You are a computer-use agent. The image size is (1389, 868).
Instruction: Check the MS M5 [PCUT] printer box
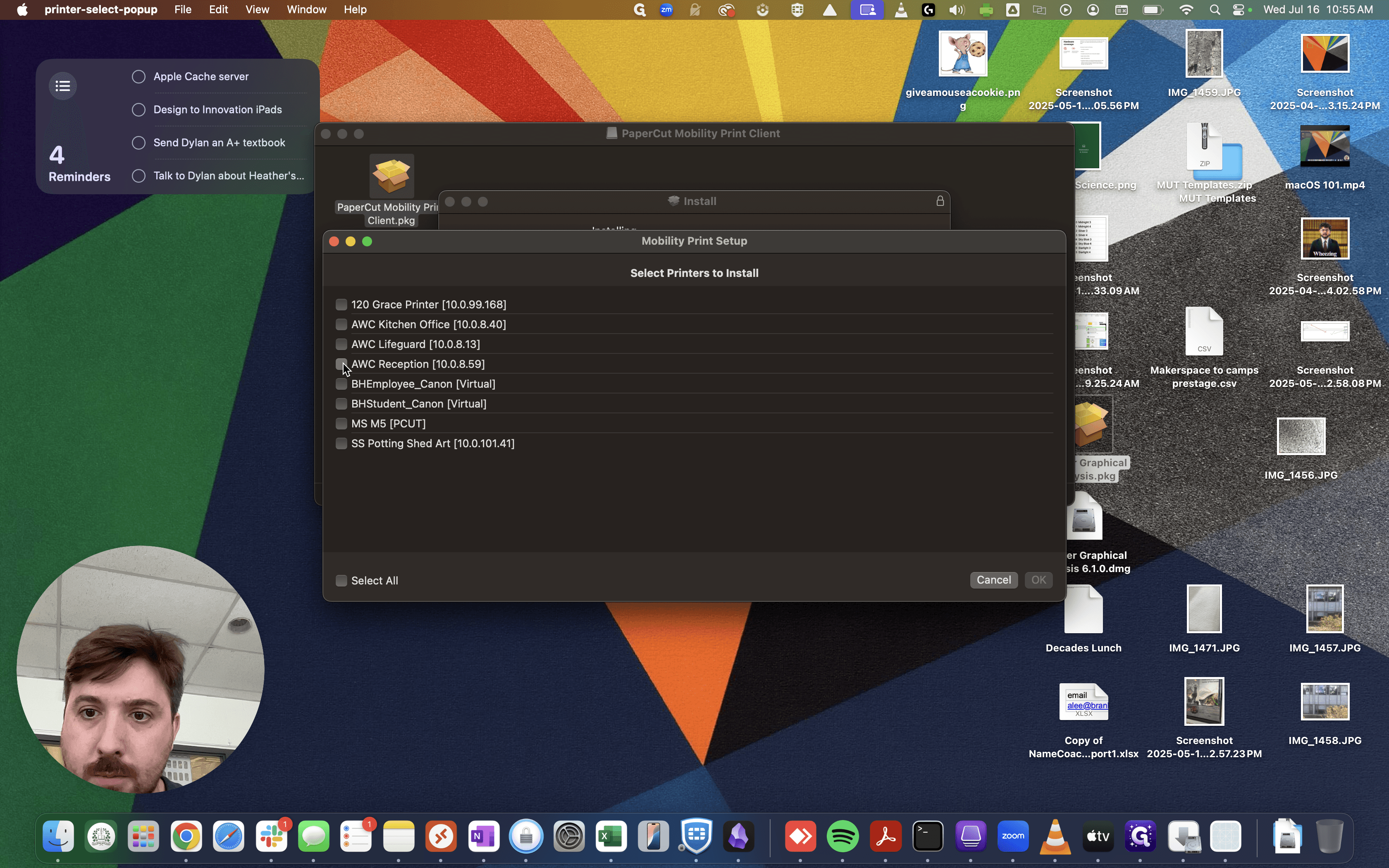341,424
